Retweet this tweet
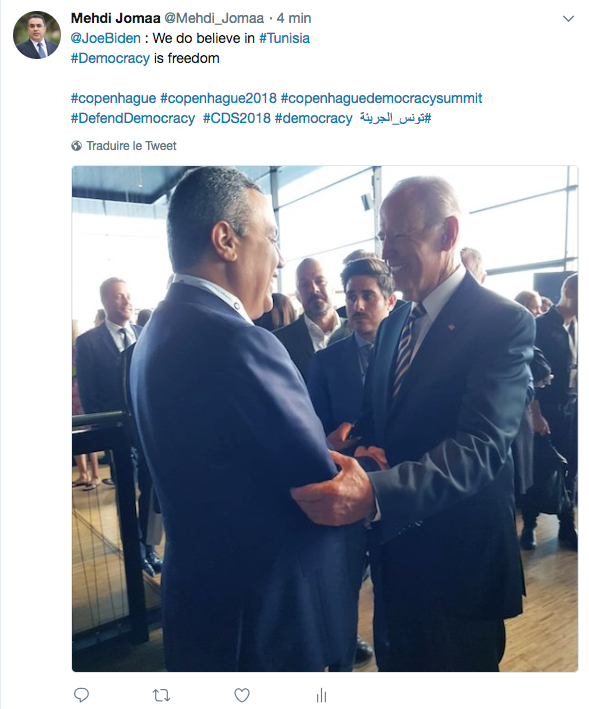This screenshot has height=709, width=589. click(161, 695)
